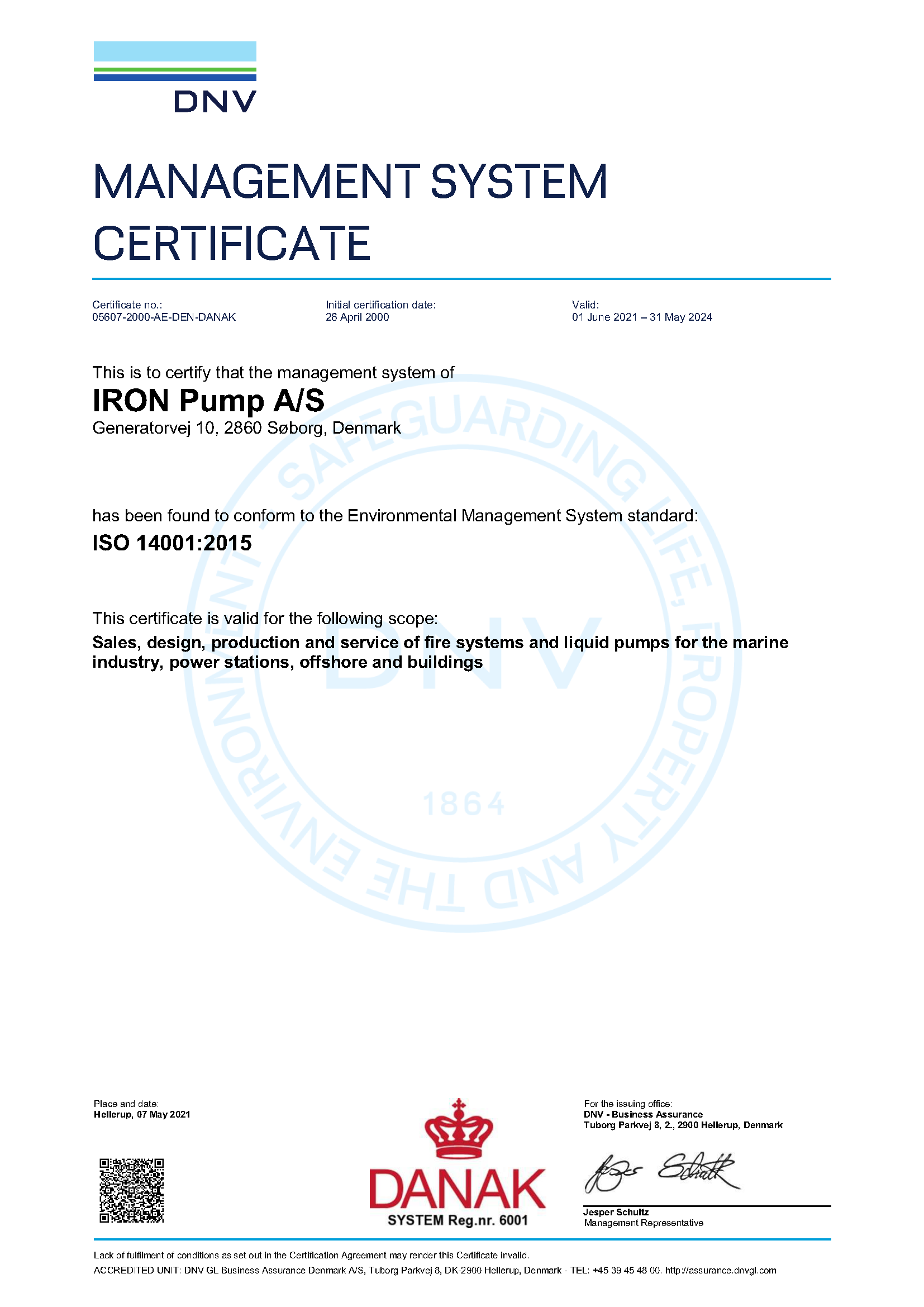Click the IRON Pump A/S company name
924x1307 pixels.
208,400
